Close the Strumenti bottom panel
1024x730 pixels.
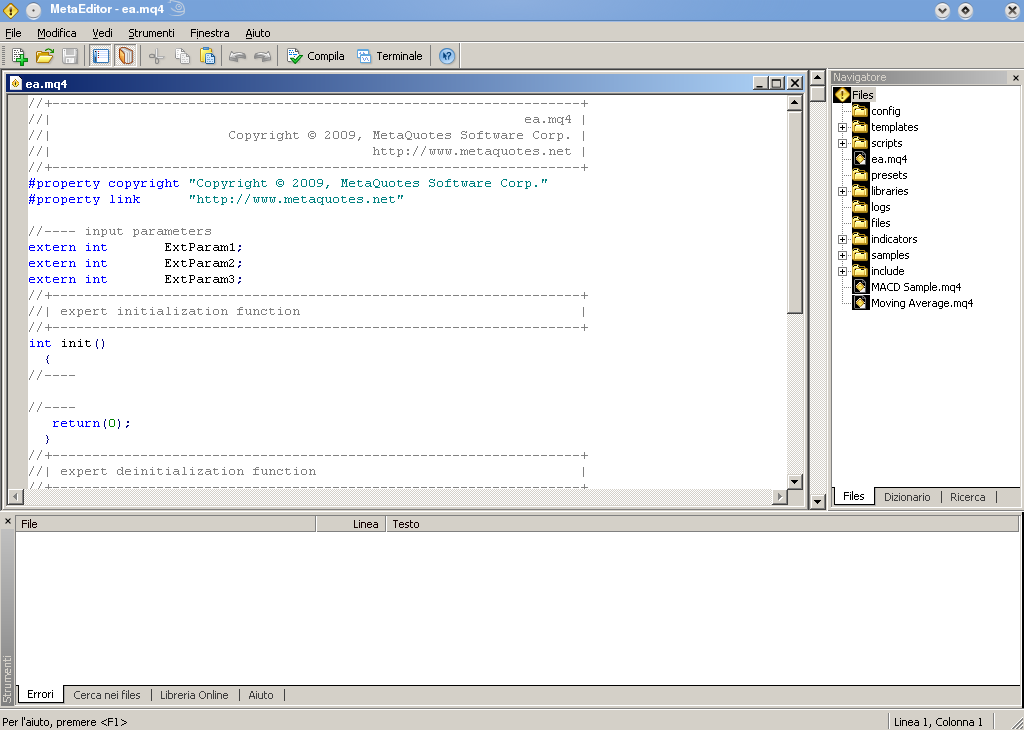[x=8, y=521]
